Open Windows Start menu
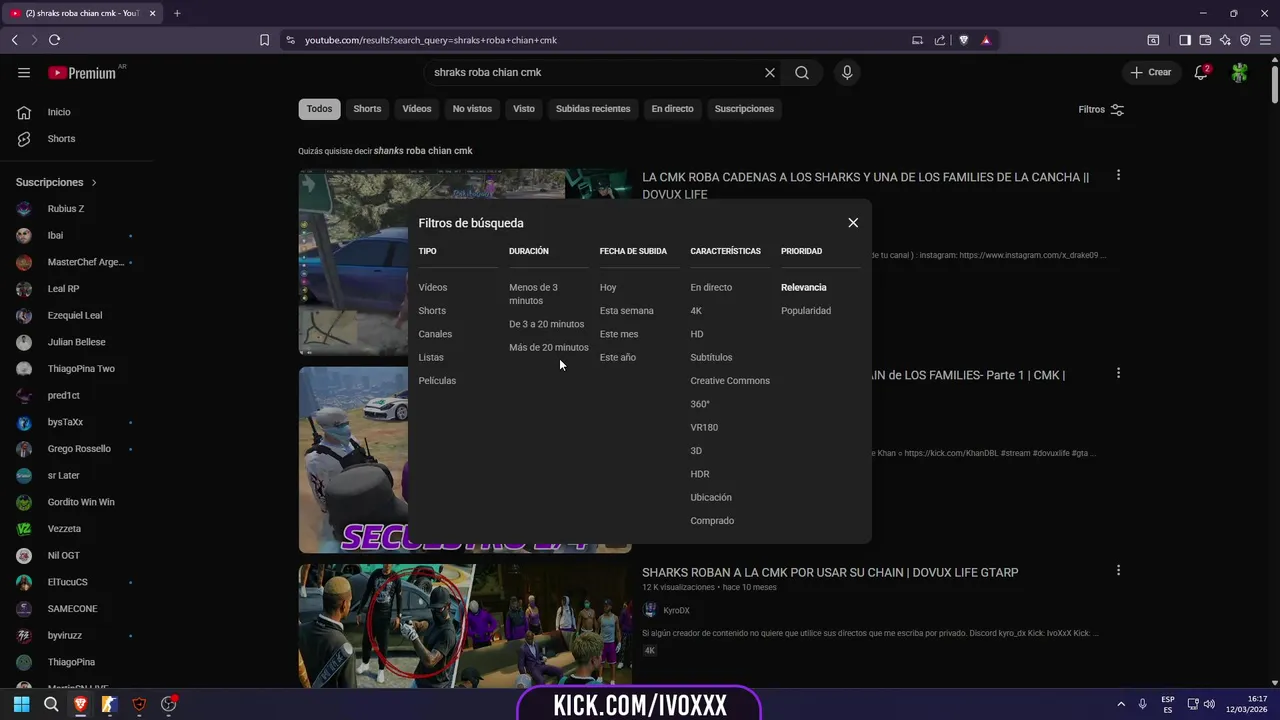Image resolution: width=1280 pixels, height=720 pixels. coord(21,704)
